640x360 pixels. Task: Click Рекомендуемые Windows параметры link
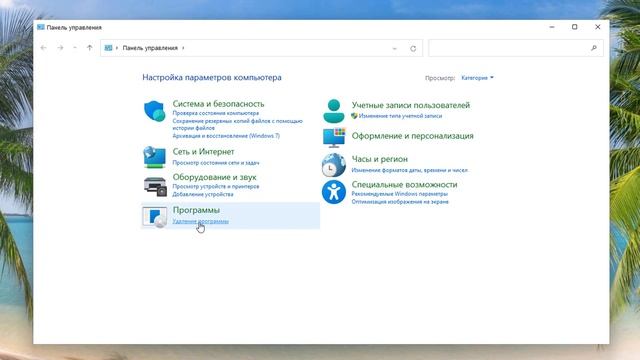click(x=400, y=194)
